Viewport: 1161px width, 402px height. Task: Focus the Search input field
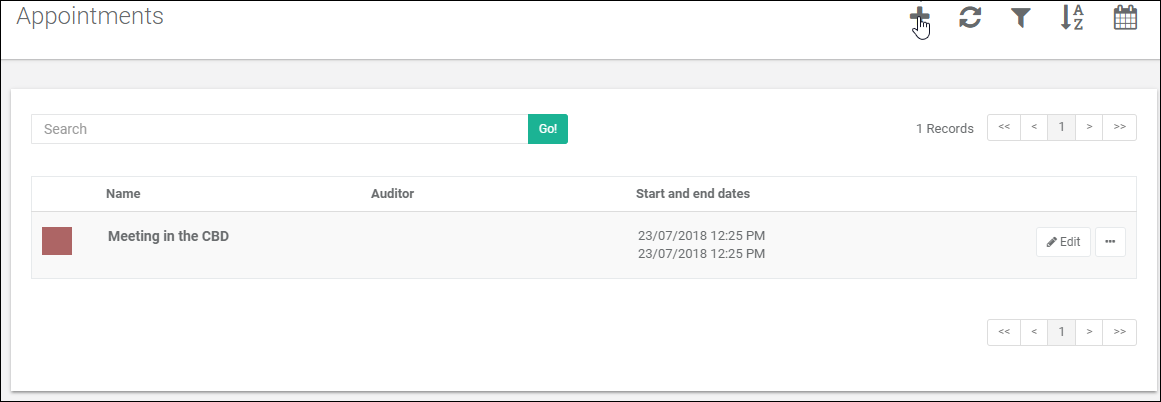[280, 129]
